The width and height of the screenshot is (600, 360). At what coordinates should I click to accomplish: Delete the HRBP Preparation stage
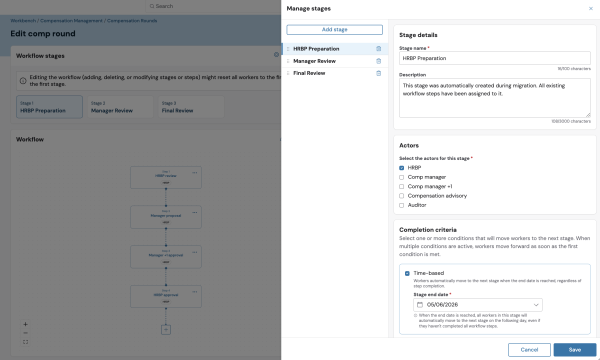378,49
